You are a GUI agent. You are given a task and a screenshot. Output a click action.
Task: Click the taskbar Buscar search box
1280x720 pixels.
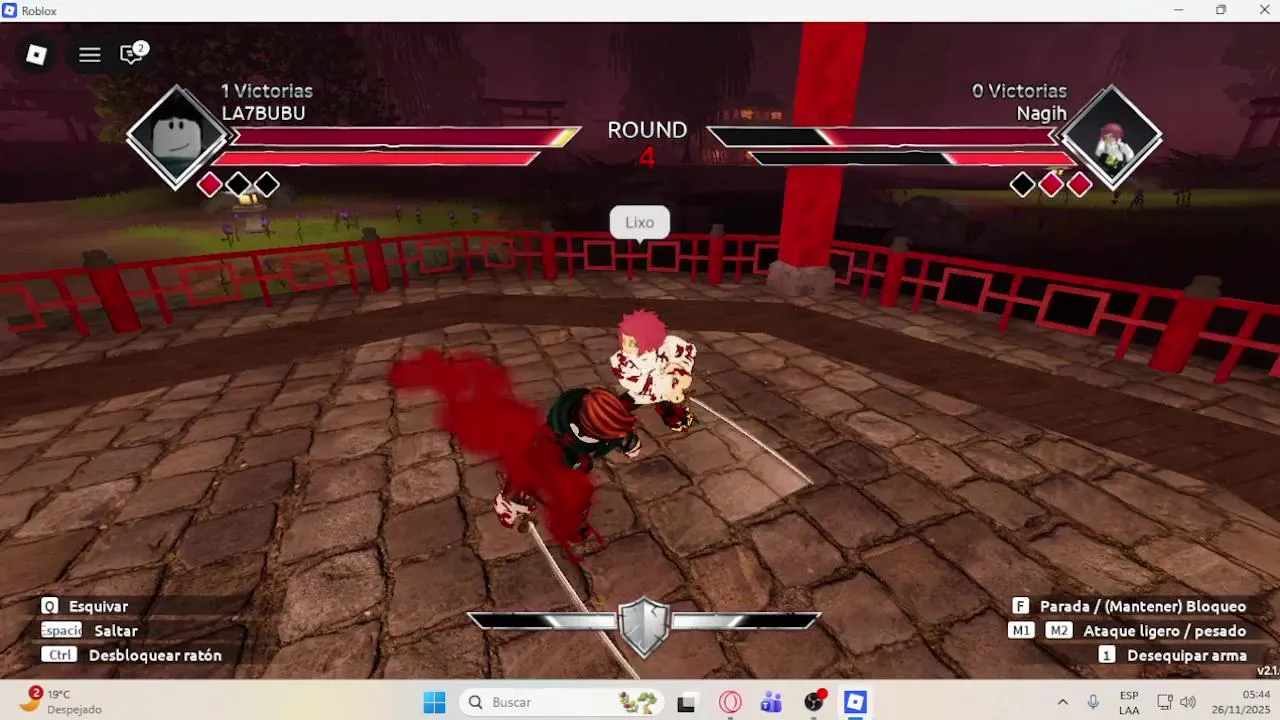click(563, 702)
